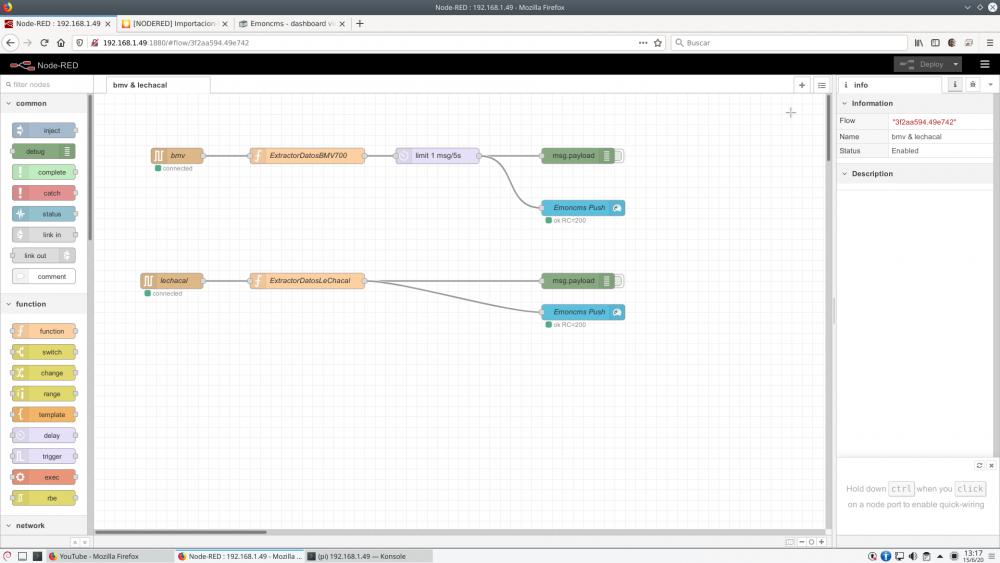
Task: Select Emoncms Push node after ExtractorDatosLeChacal
Action: point(583,312)
